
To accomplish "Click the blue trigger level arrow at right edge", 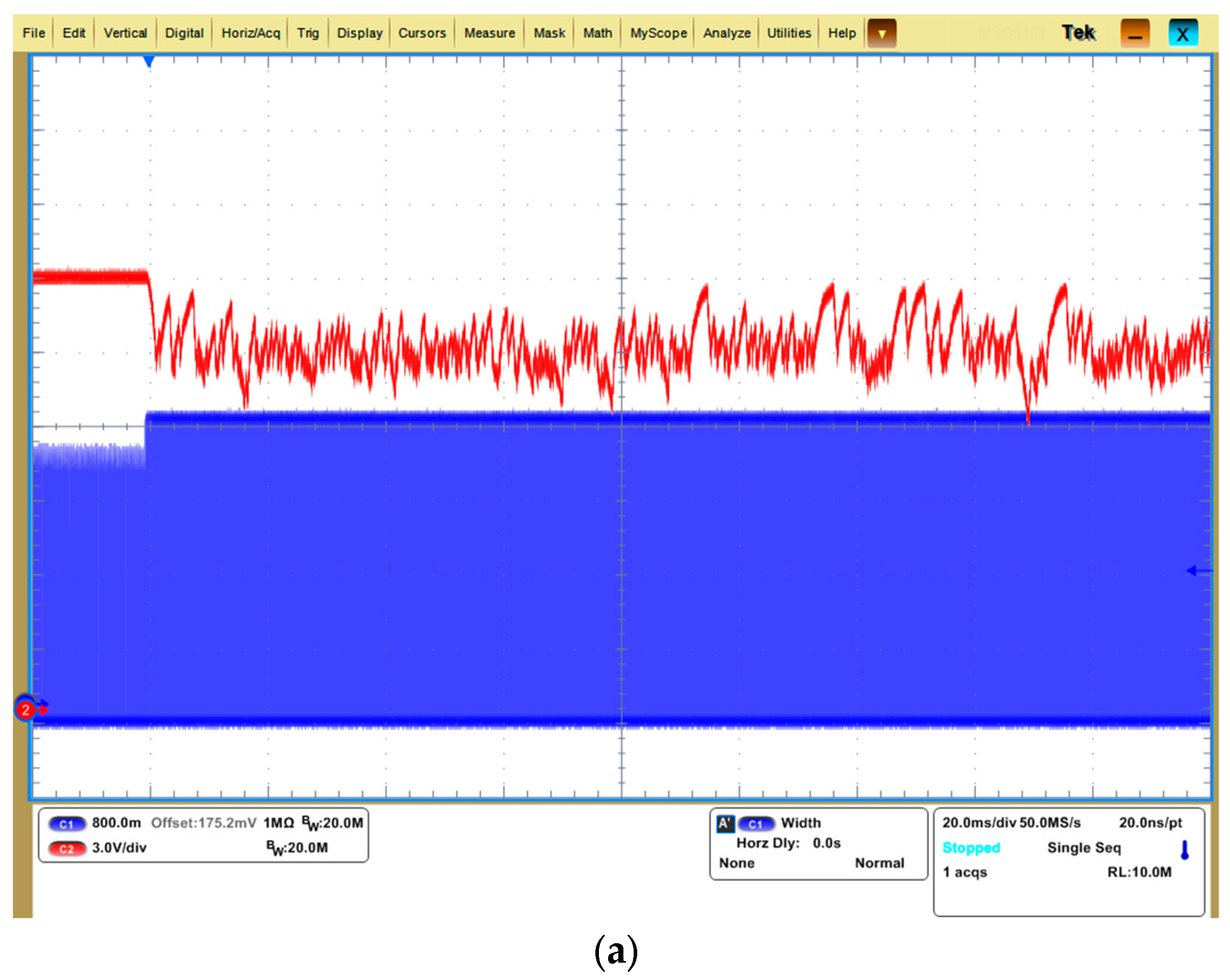I will point(1197,571).
